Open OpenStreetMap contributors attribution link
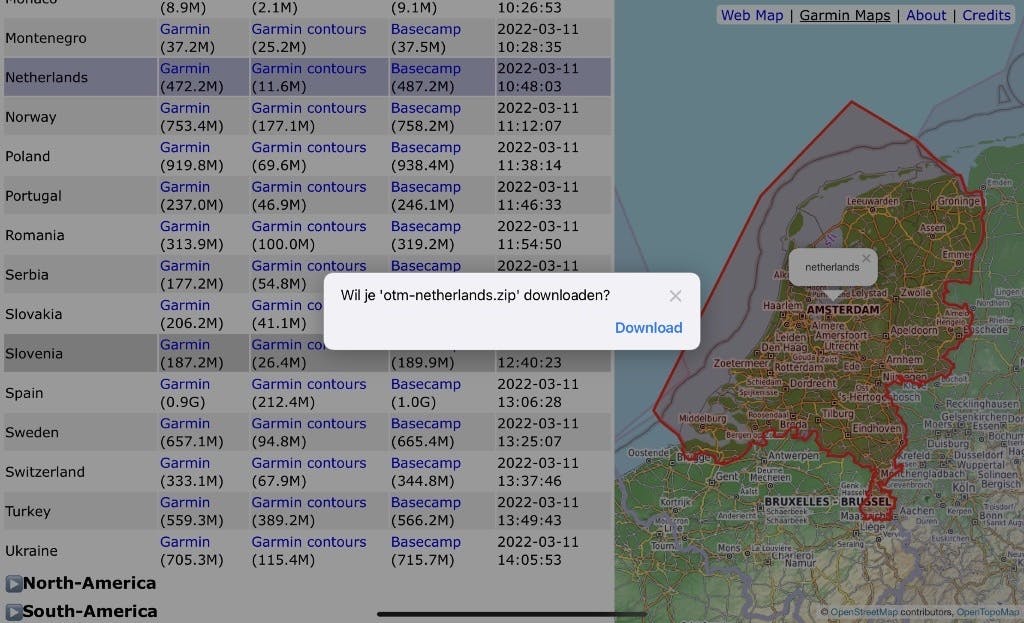Viewport: 1024px width, 623px height. coord(863,613)
